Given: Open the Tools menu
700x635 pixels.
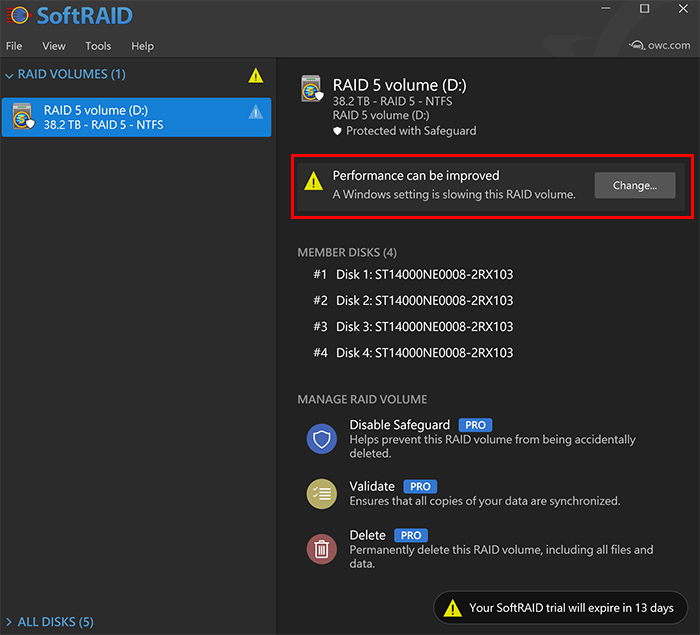Looking at the screenshot, I should pos(98,46).
